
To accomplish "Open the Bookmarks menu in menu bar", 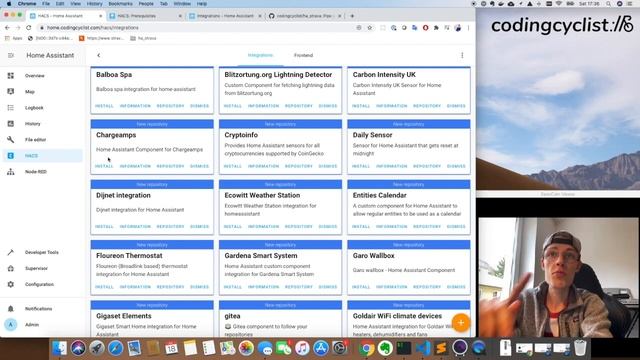I will pyautogui.click(x=120, y=4).
